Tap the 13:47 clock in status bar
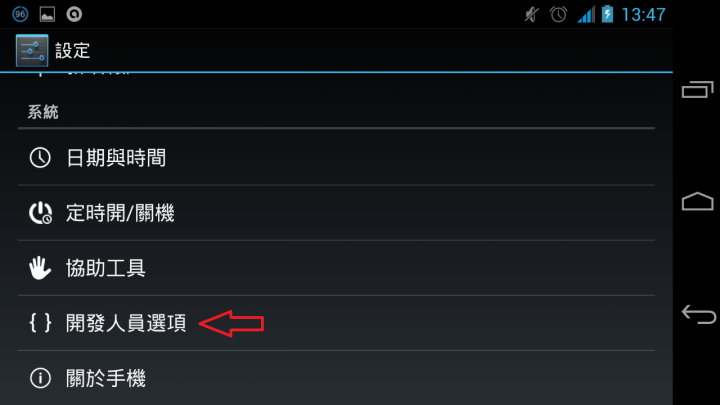This screenshot has width=720, height=405. pyautogui.click(x=643, y=15)
